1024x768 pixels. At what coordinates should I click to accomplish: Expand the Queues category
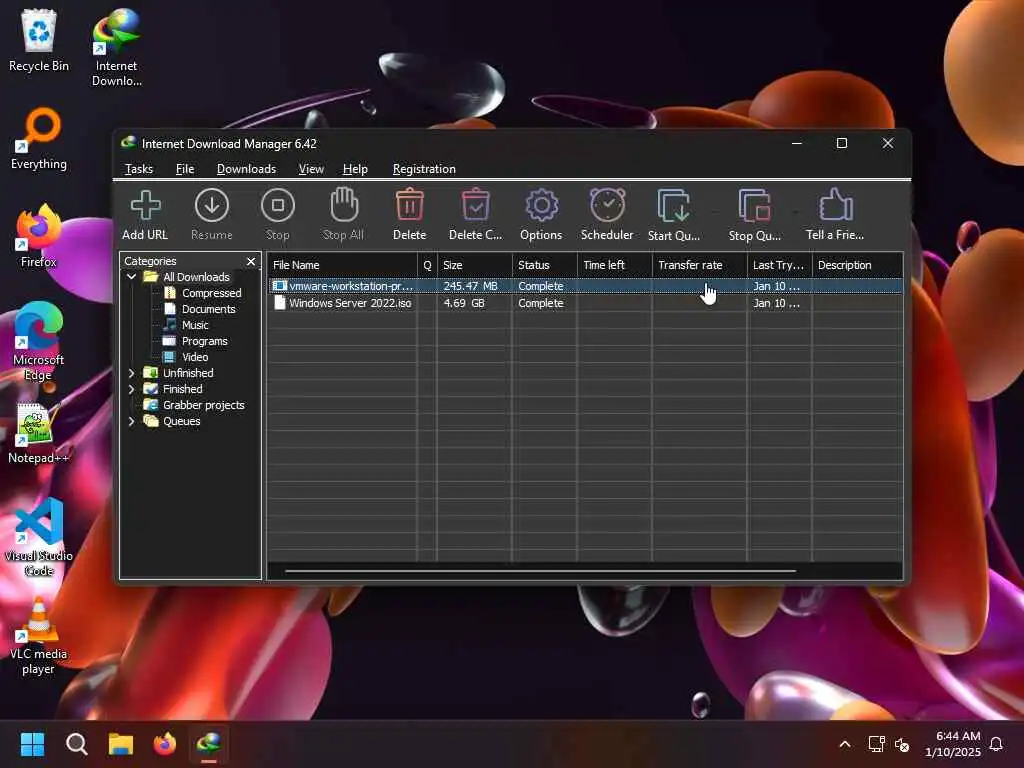[131, 421]
